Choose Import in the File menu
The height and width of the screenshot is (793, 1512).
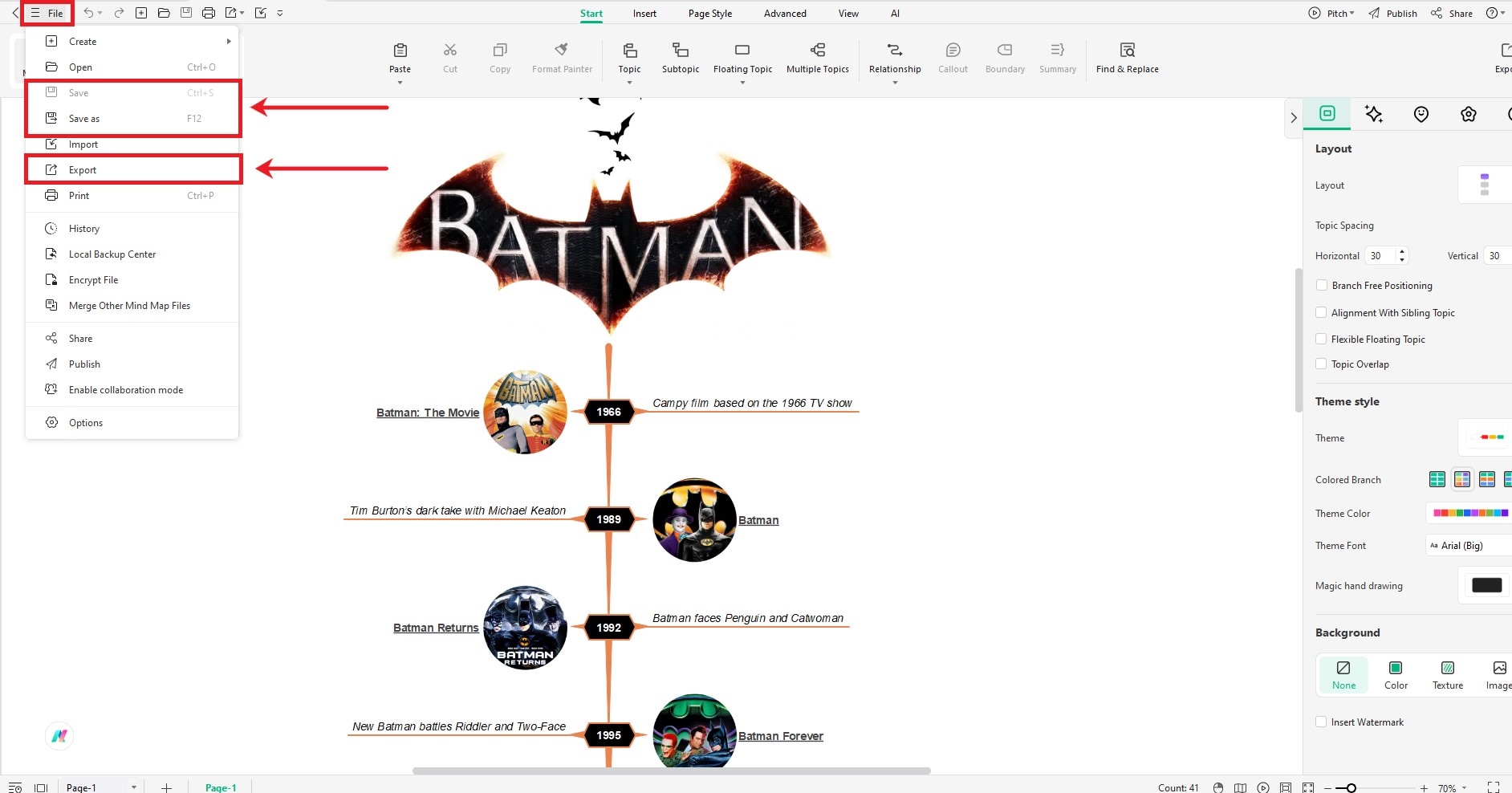point(132,144)
